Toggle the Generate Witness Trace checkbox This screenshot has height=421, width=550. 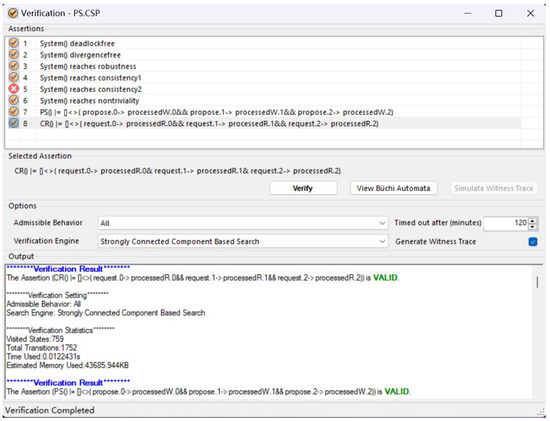click(x=533, y=242)
